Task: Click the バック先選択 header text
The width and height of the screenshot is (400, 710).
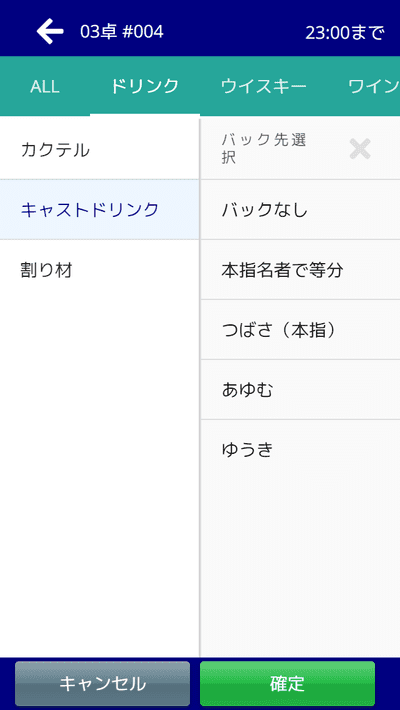Action: [264, 149]
